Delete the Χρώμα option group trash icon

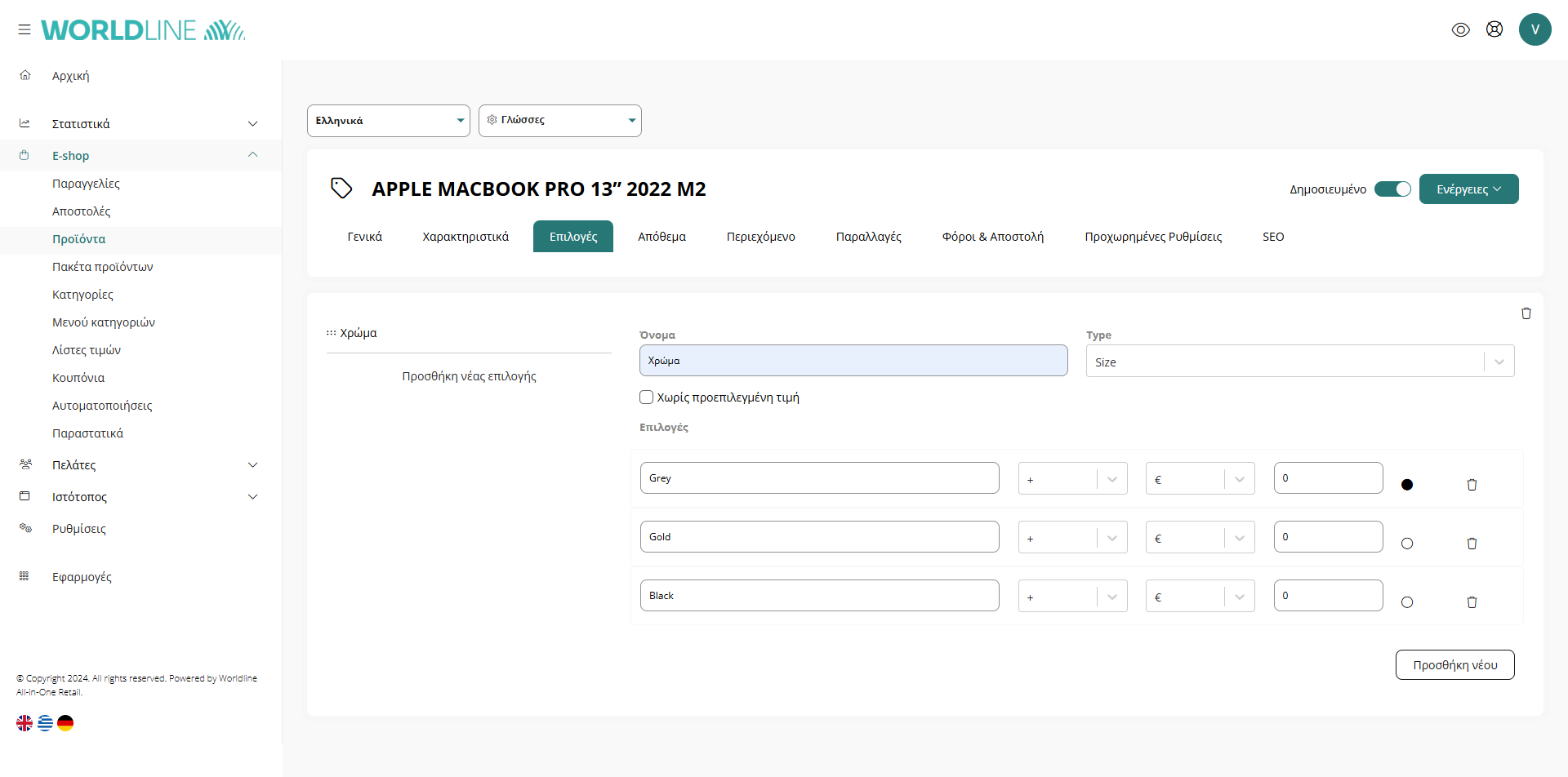1526,313
